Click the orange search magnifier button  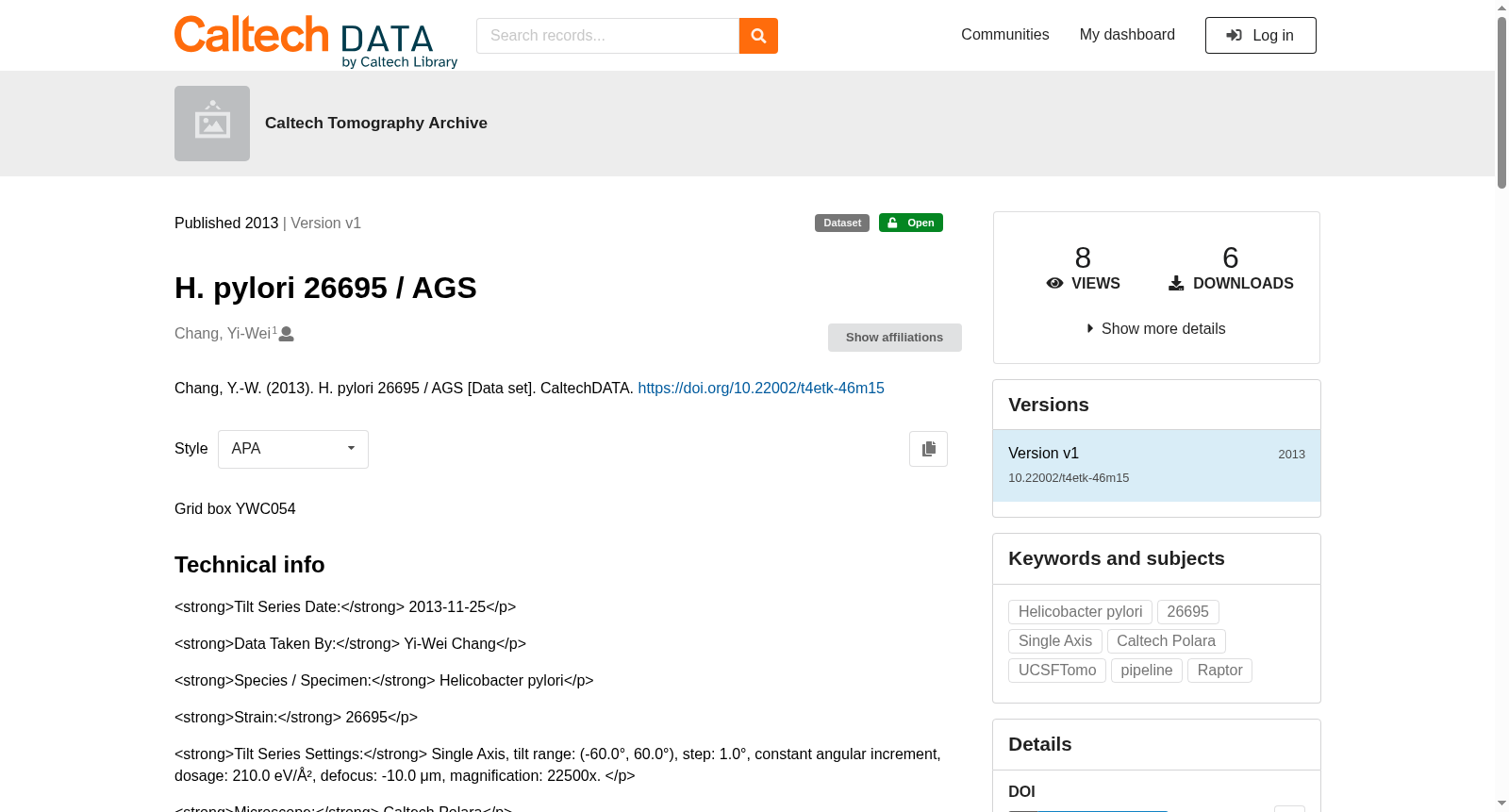758,36
